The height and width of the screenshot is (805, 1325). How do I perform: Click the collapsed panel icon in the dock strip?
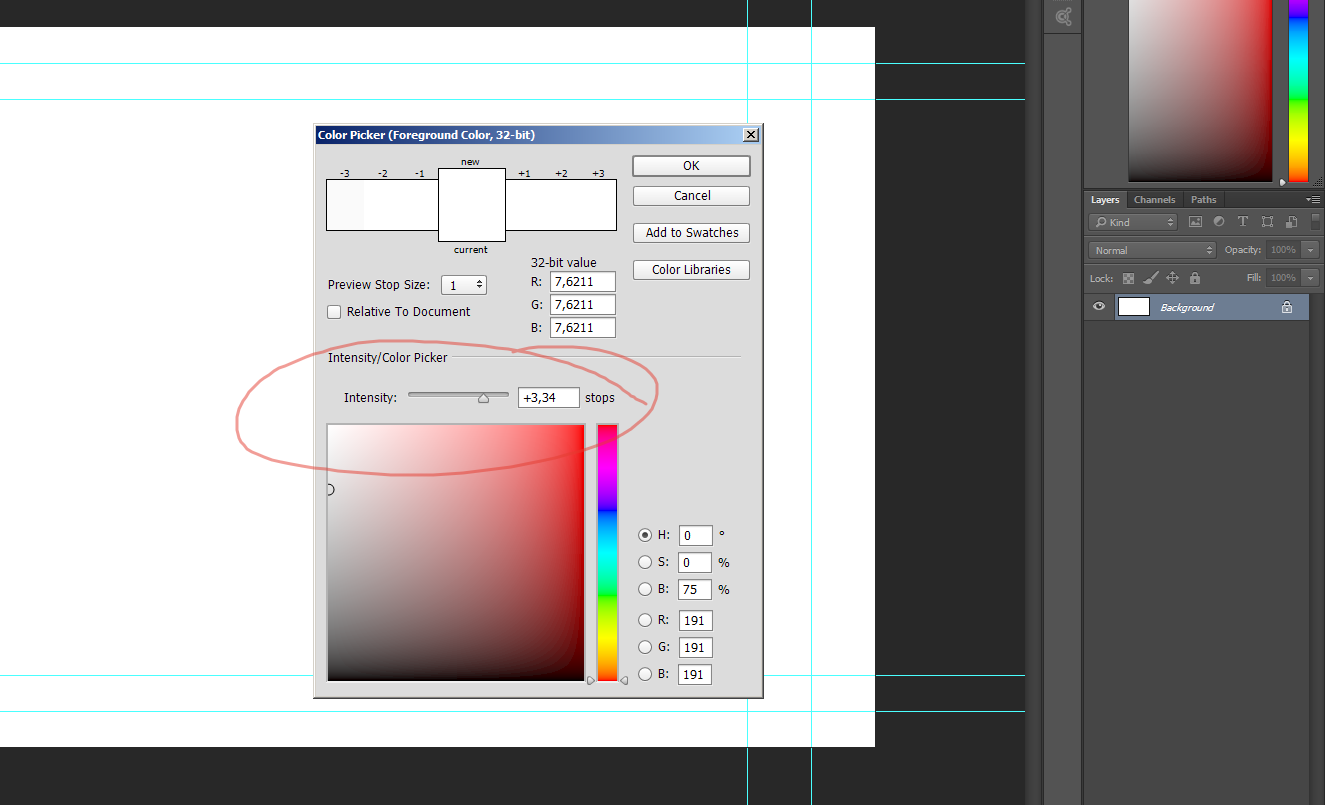point(1063,16)
